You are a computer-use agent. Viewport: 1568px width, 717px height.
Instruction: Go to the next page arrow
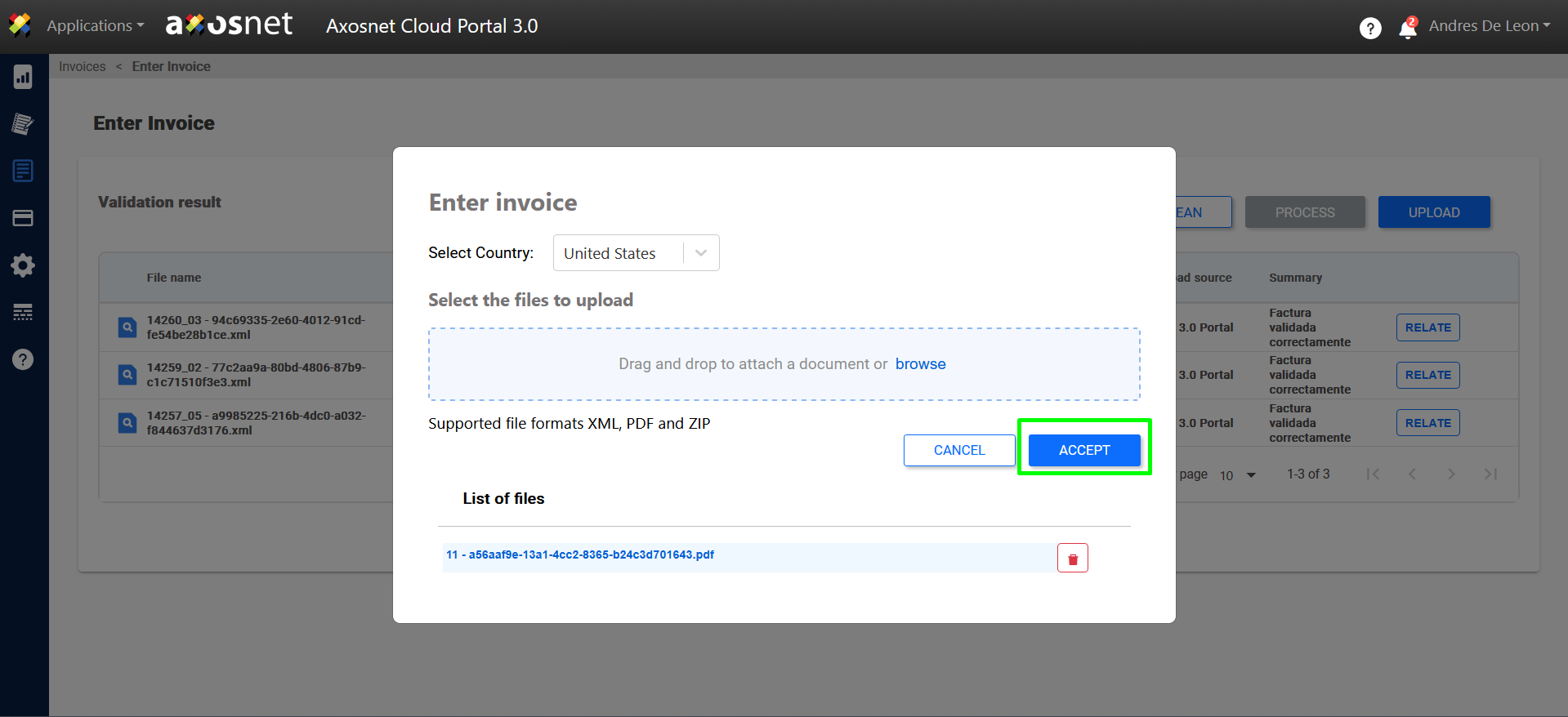[x=1450, y=474]
